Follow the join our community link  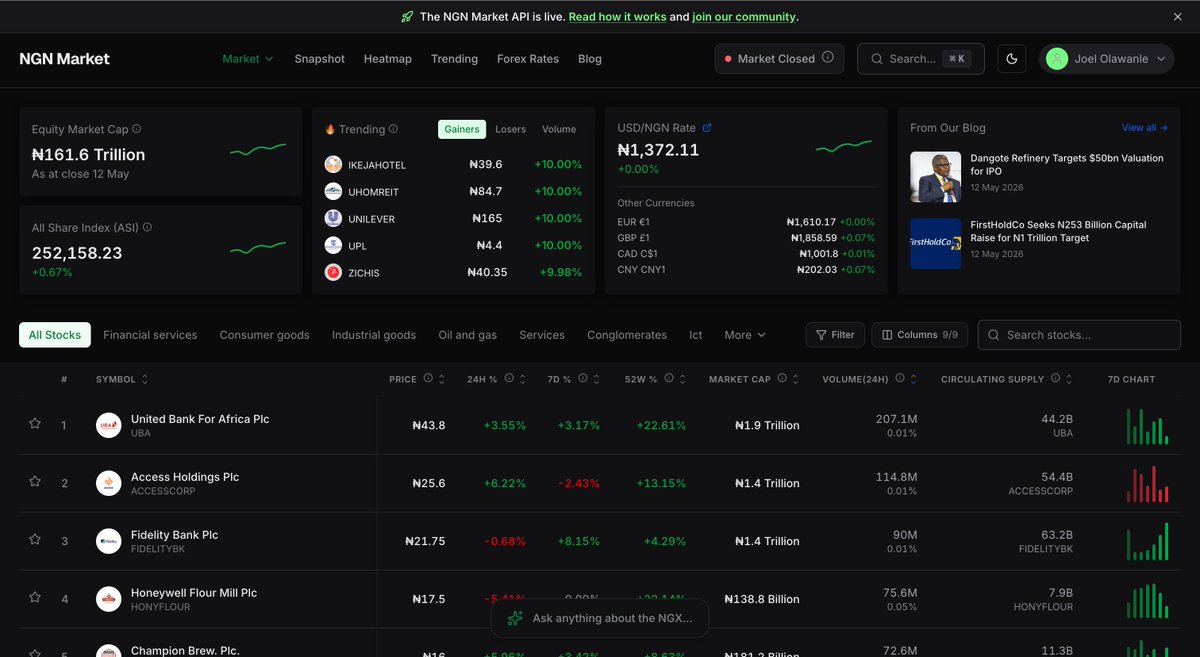pyautogui.click(x=744, y=17)
